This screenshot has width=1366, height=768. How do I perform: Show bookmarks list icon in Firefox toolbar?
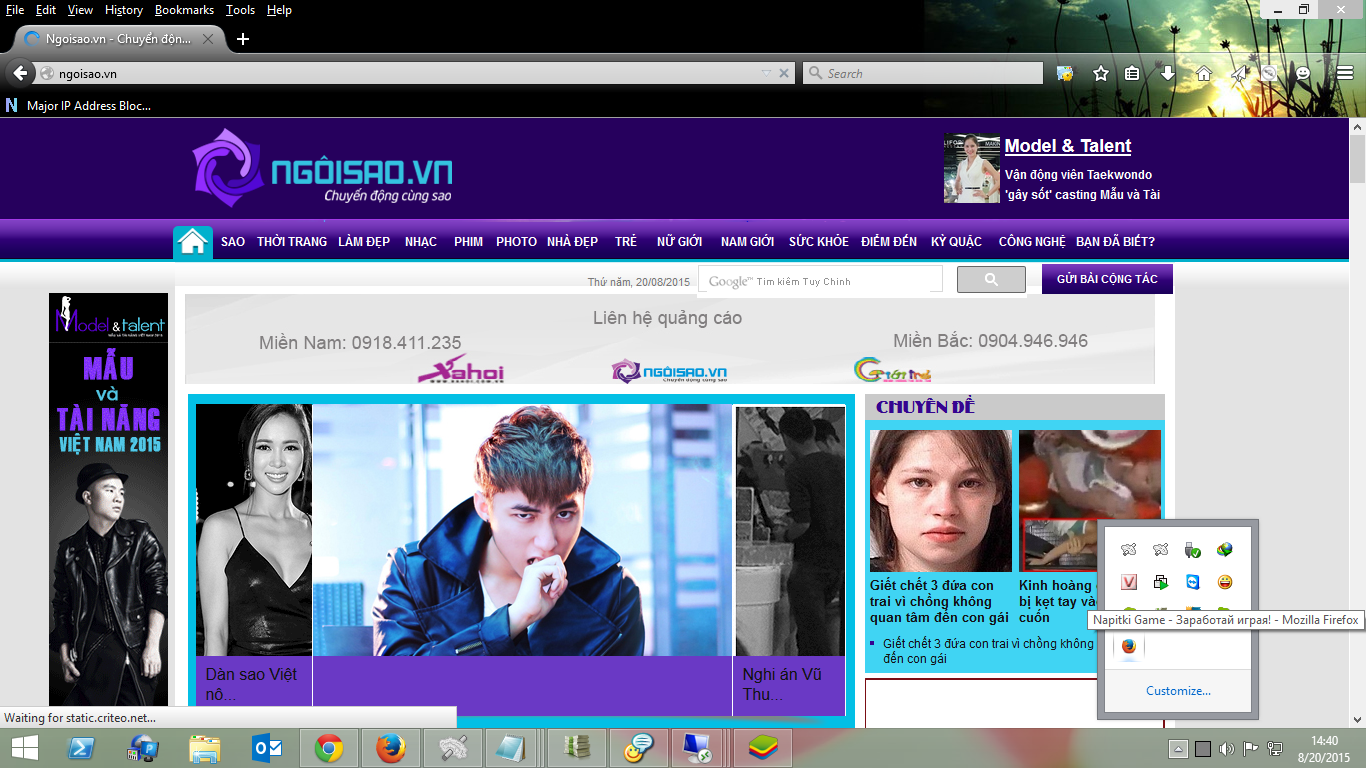(1132, 73)
